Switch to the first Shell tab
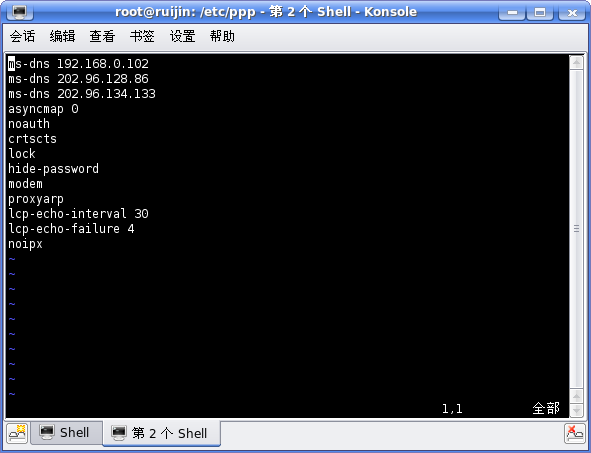The image size is (591, 453). [66, 433]
